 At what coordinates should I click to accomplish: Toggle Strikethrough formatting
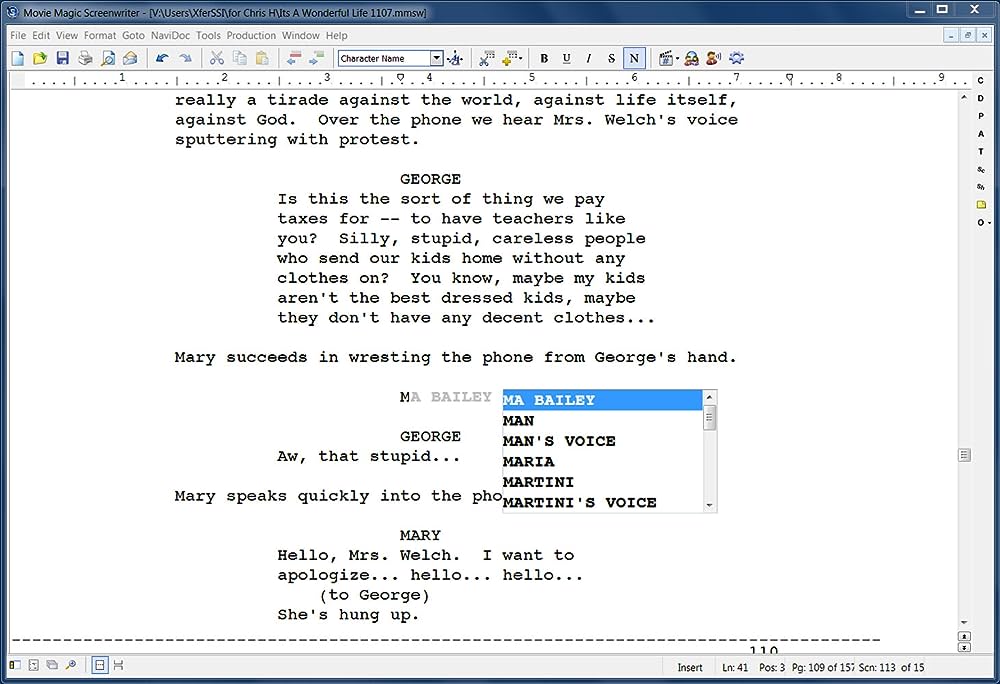[611, 59]
